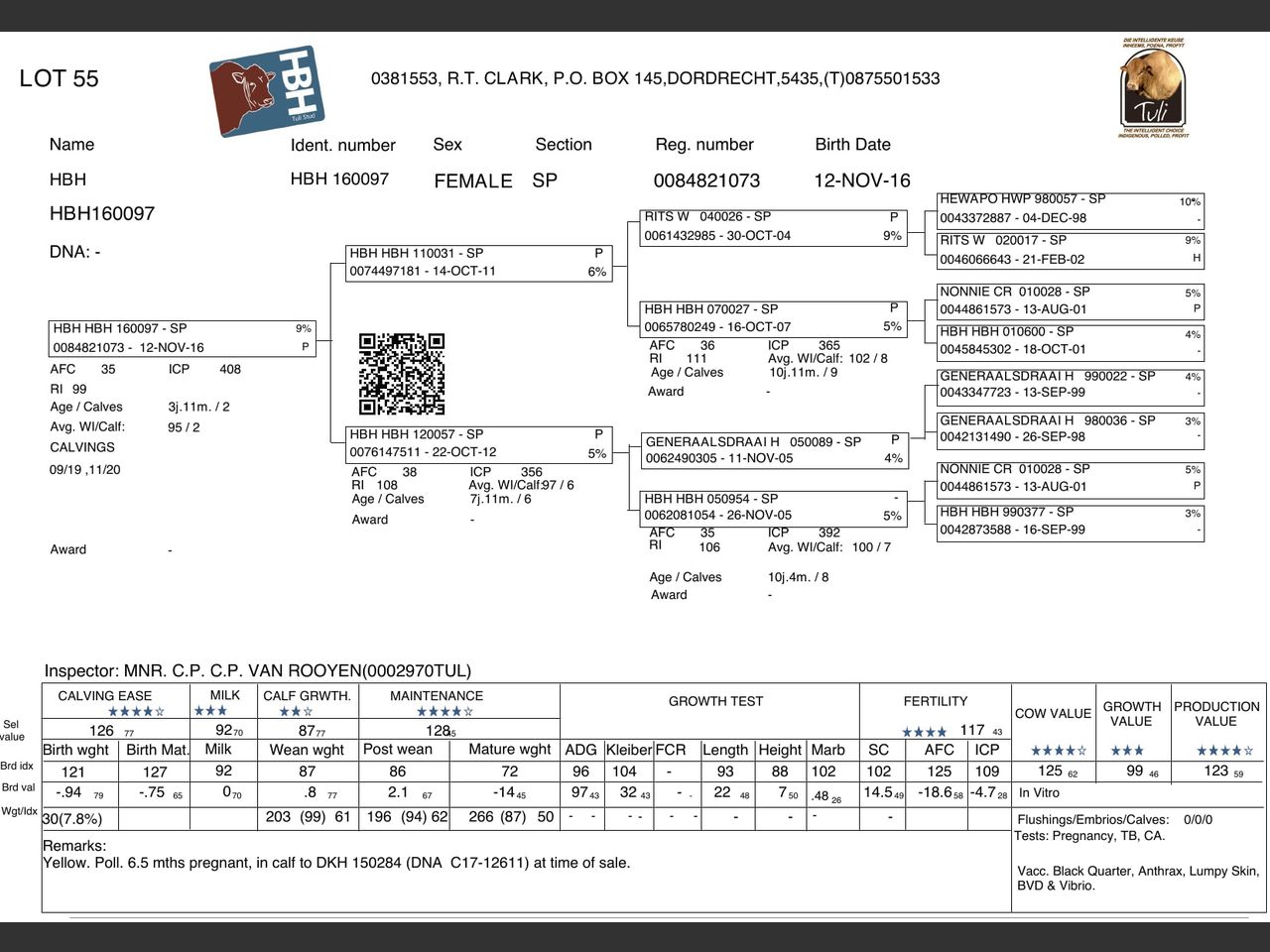Screen dimensions: 1270x952
Task: Select HEWAPO HWP 980057 pedigree box
Action: coord(1071,208)
